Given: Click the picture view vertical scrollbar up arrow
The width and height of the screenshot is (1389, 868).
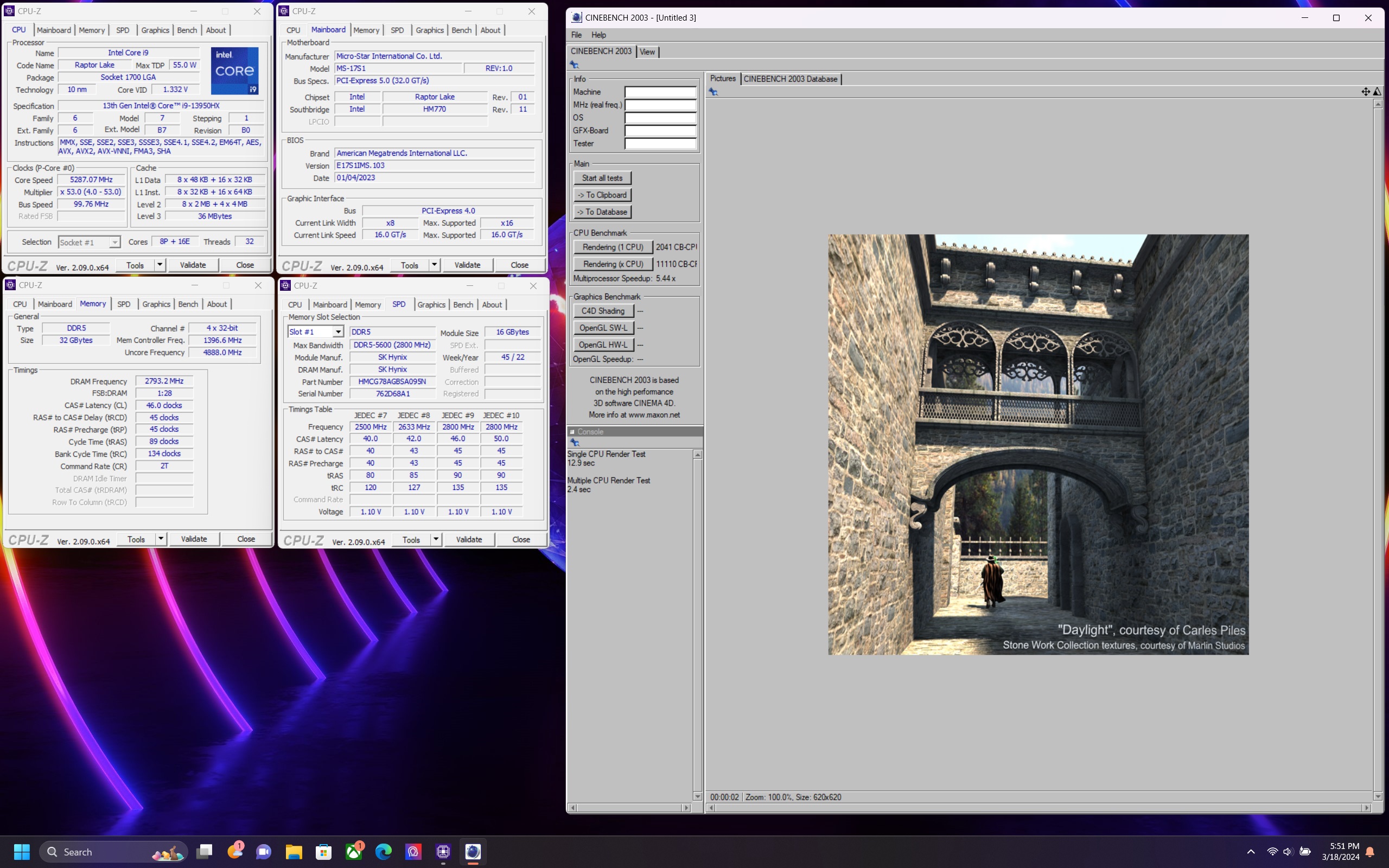Looking at the screenshot, I should (1378, 104).
